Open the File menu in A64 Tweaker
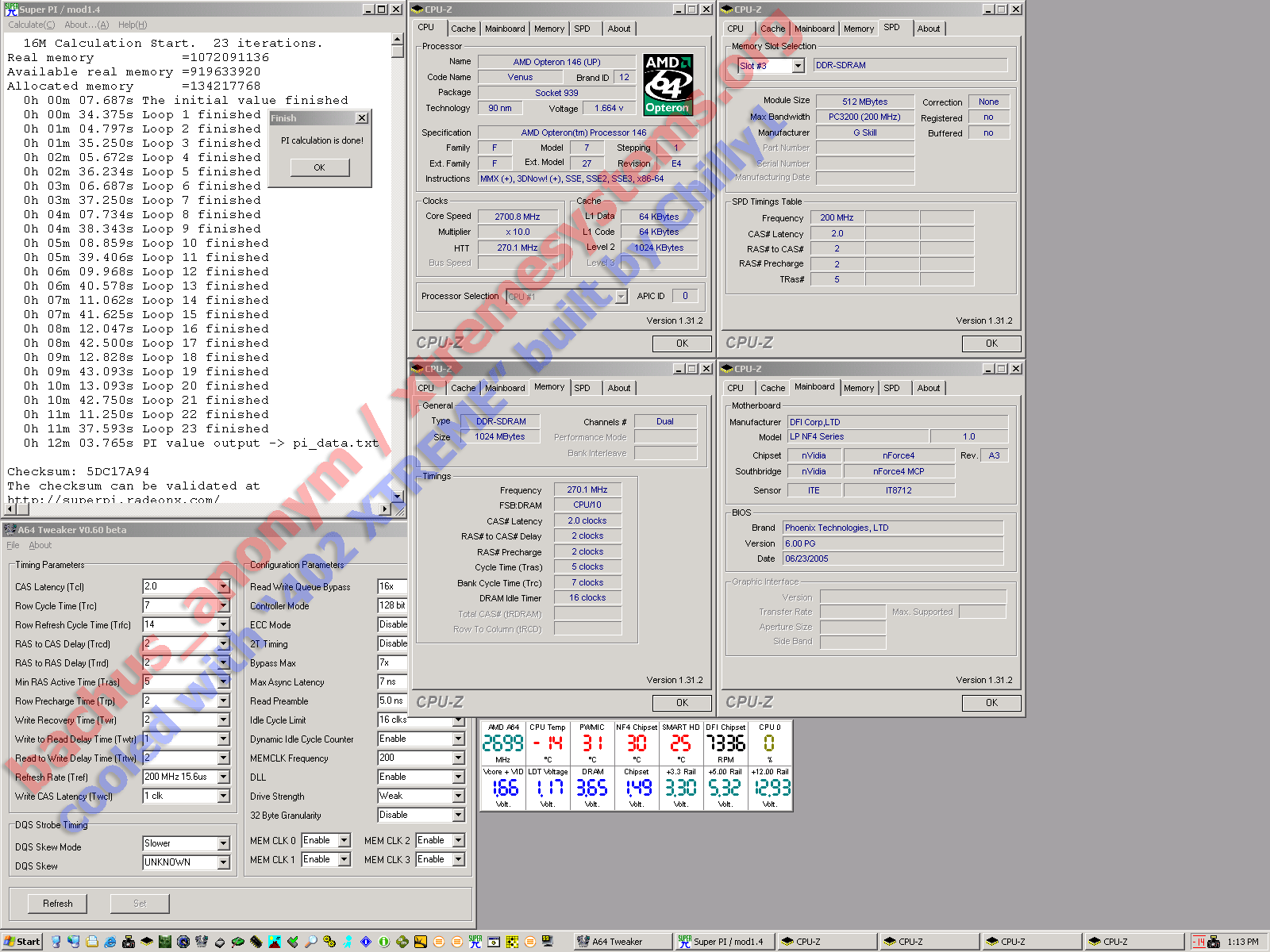The width and height of the screenshot is (1270, 952). point(13,545)
